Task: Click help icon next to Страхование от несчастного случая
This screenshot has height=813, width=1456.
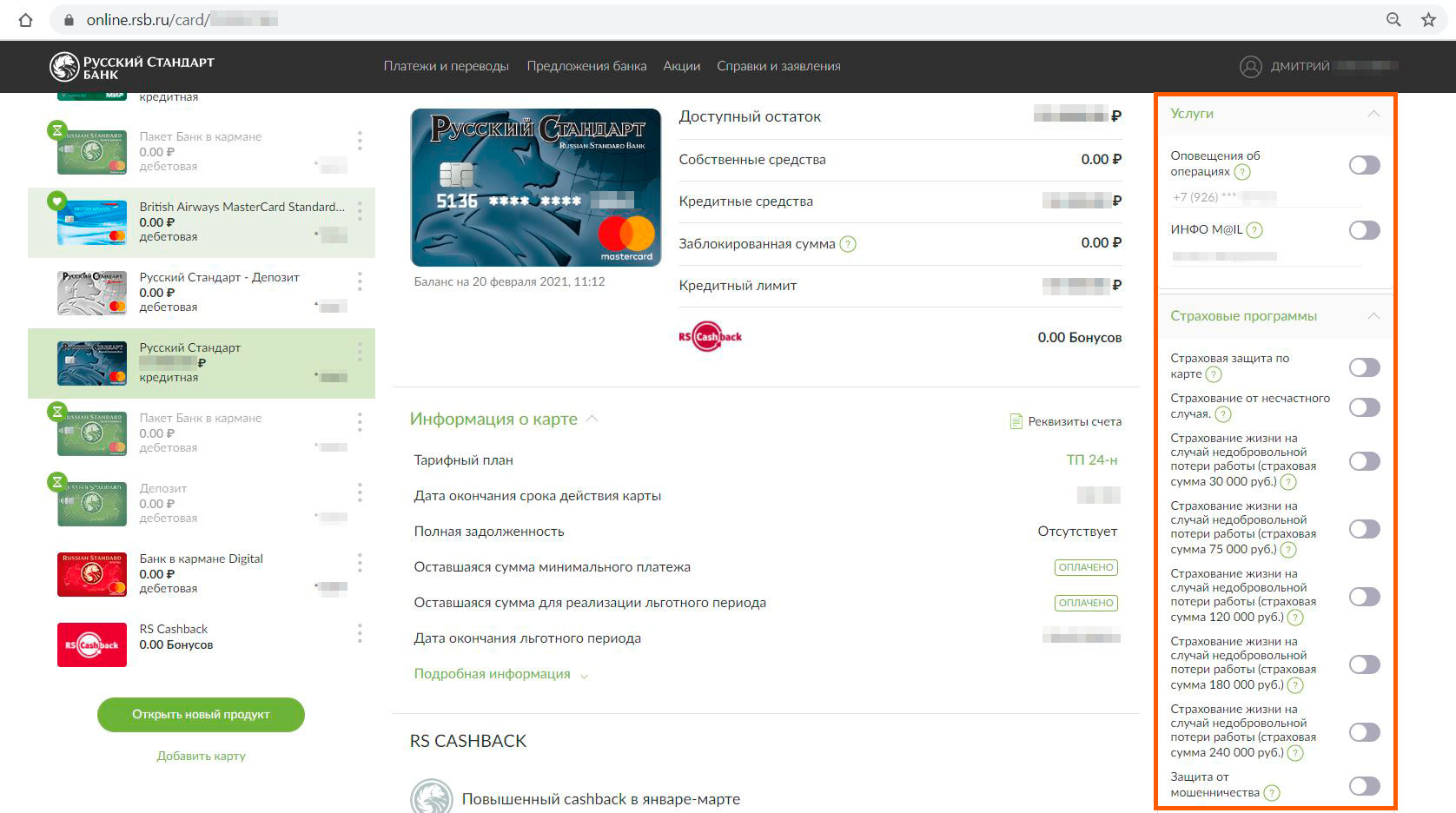Action: 1223,414
